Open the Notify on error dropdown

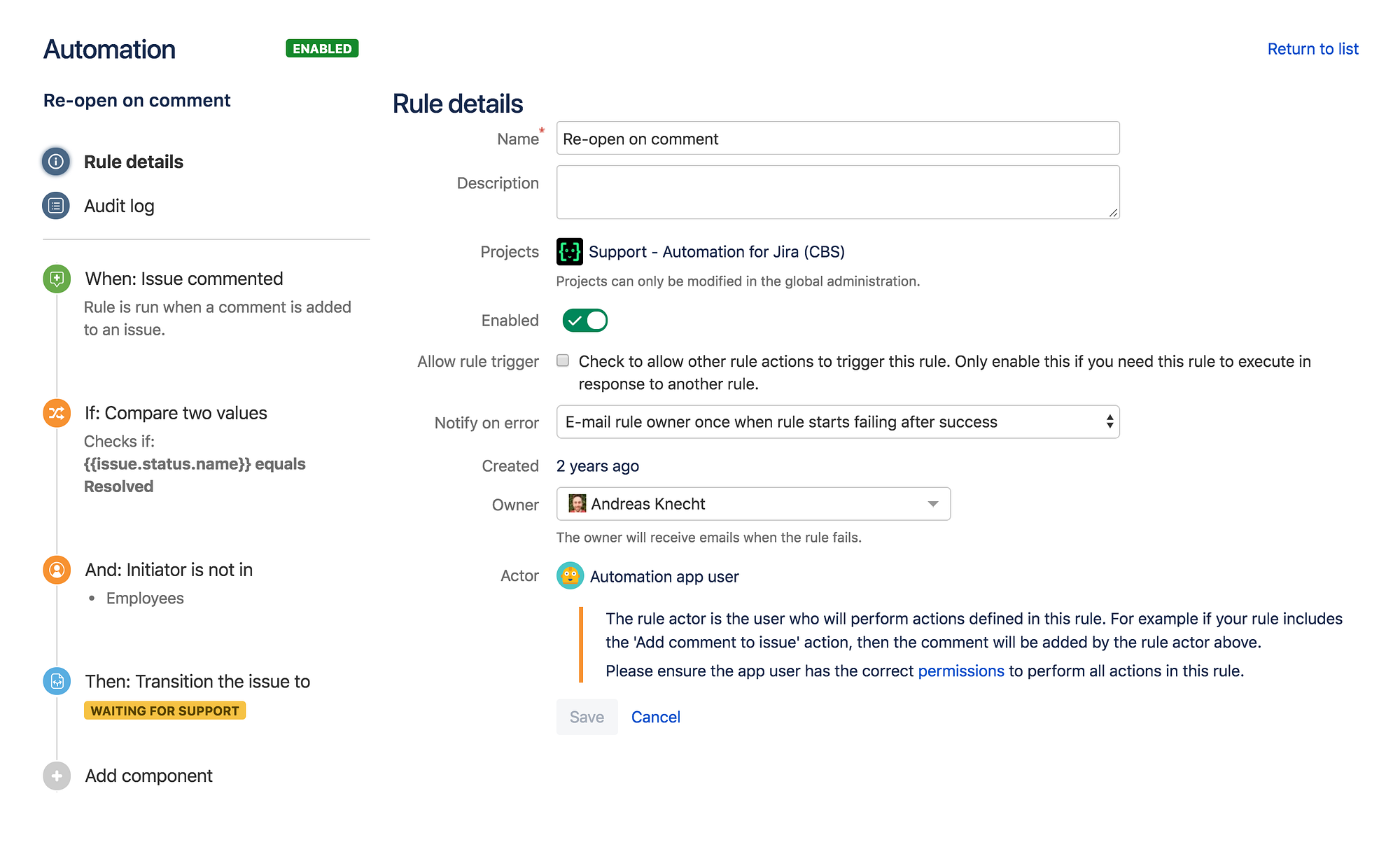tap(837, 422)
